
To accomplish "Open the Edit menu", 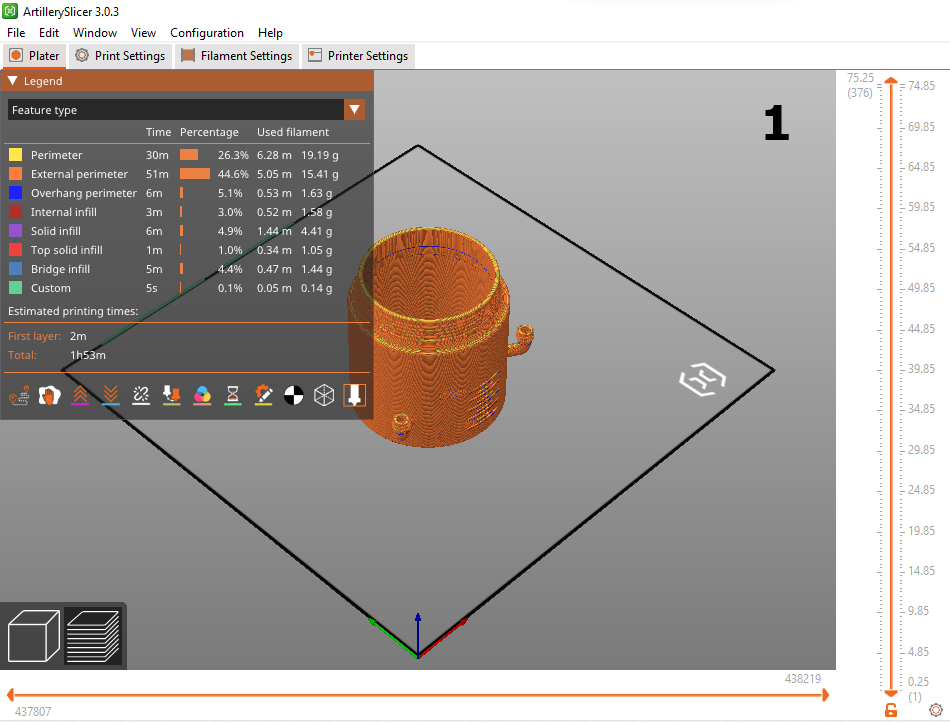I will (x=48, y=33).
